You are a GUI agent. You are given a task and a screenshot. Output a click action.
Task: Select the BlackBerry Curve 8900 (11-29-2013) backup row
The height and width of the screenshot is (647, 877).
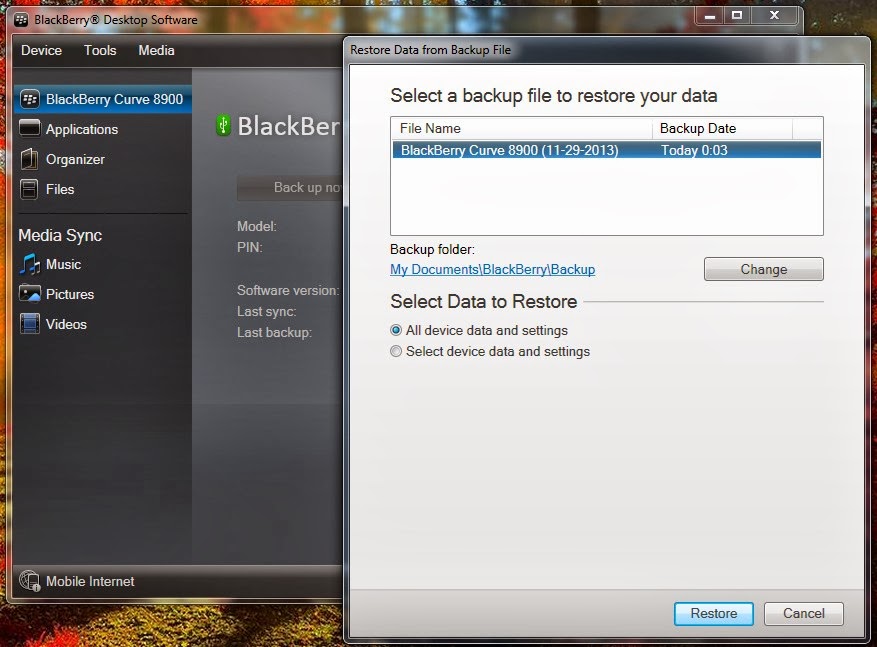click(x=607, y=150)
